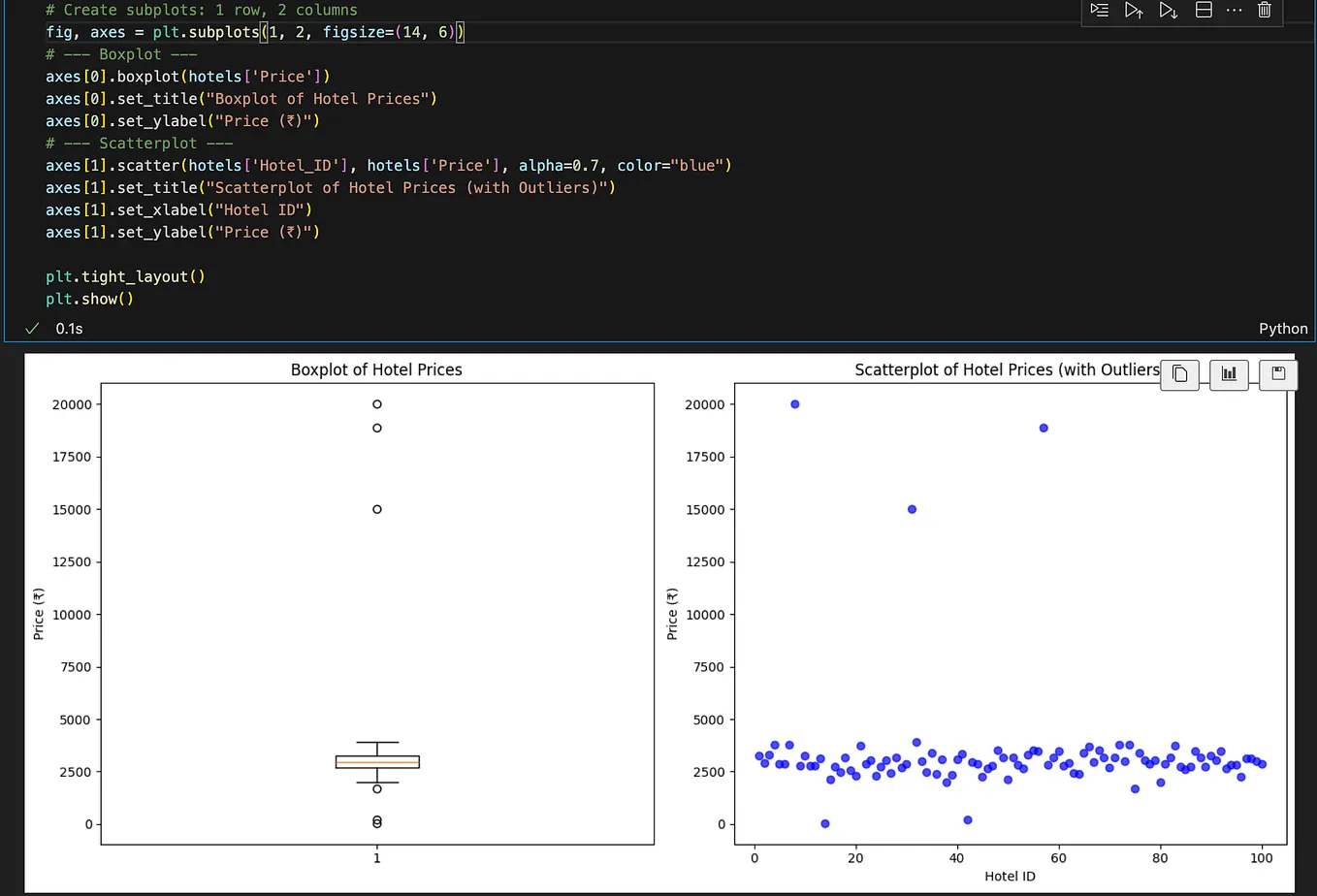1317x896 pixels.
Task: Click the green execution success checkmark
Action: (31, 328)
